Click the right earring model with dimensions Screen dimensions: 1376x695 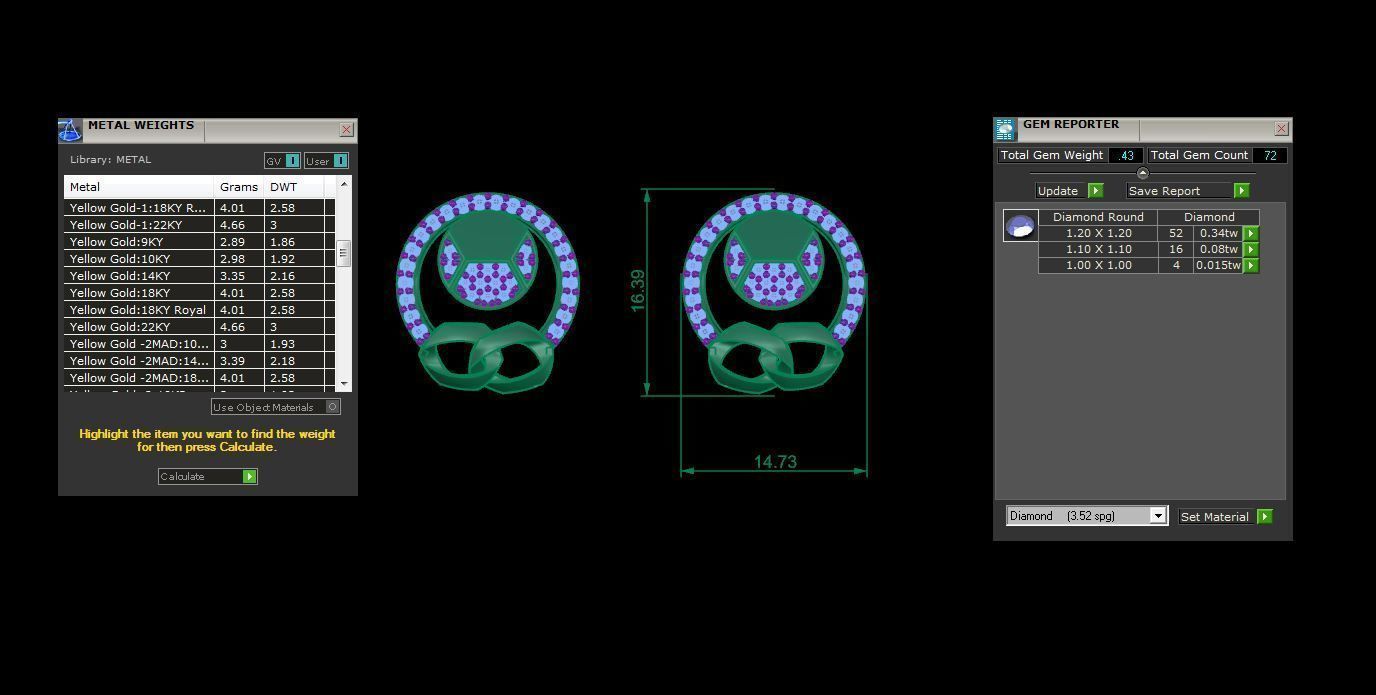774,291
